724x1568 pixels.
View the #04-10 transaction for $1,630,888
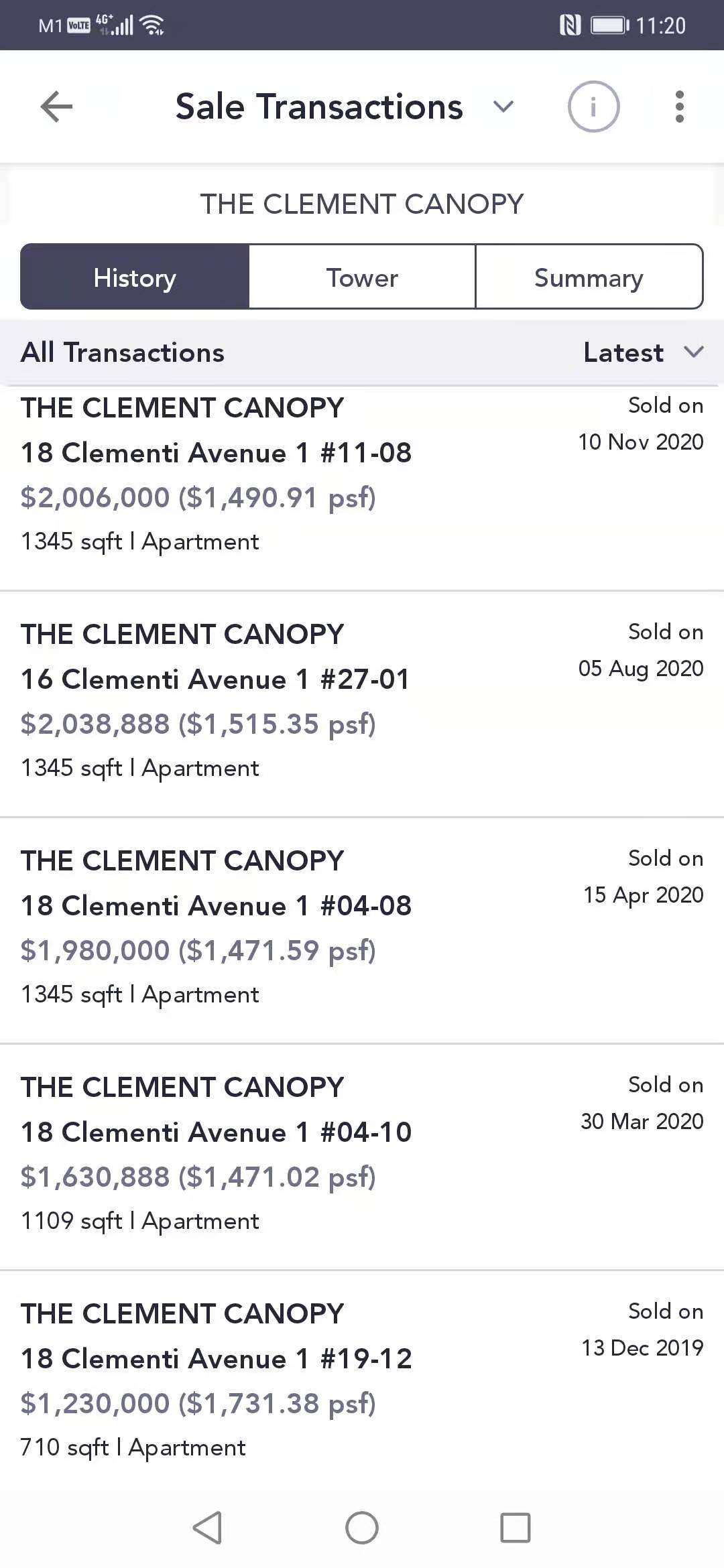point(362,1155)
